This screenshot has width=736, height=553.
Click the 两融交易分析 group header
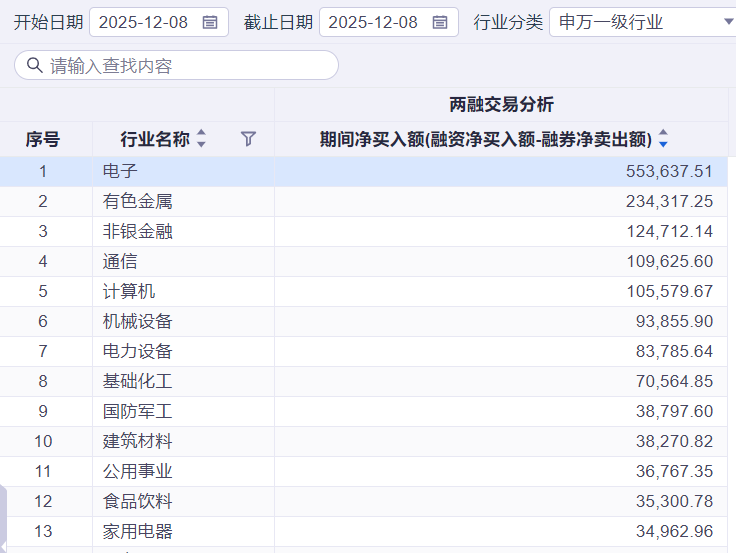pyautogui.click(x=501, y=104)
